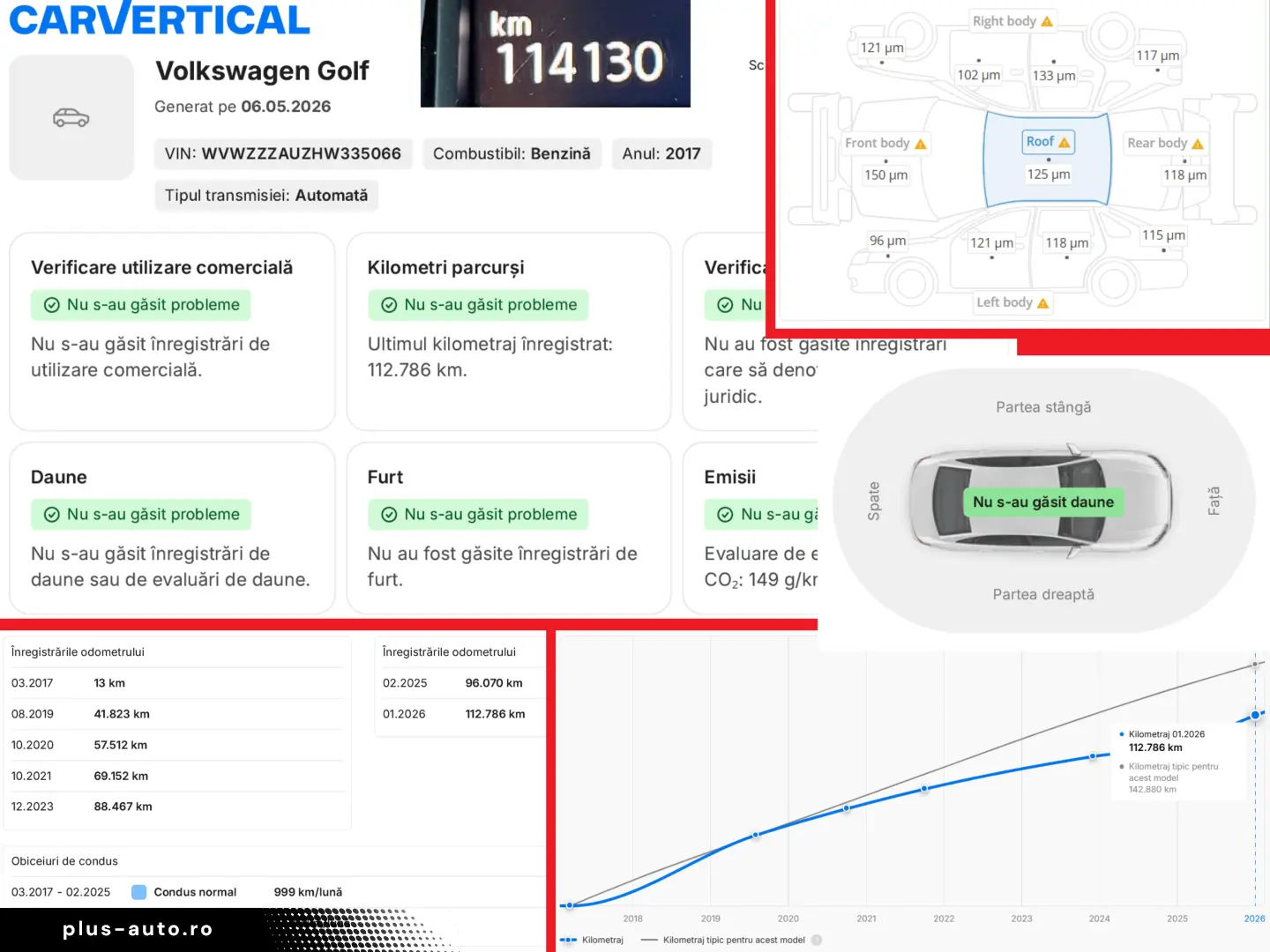Select the 03.2017 odometer row with 13 km
1270x952 pixels.
tap(176, 683)
